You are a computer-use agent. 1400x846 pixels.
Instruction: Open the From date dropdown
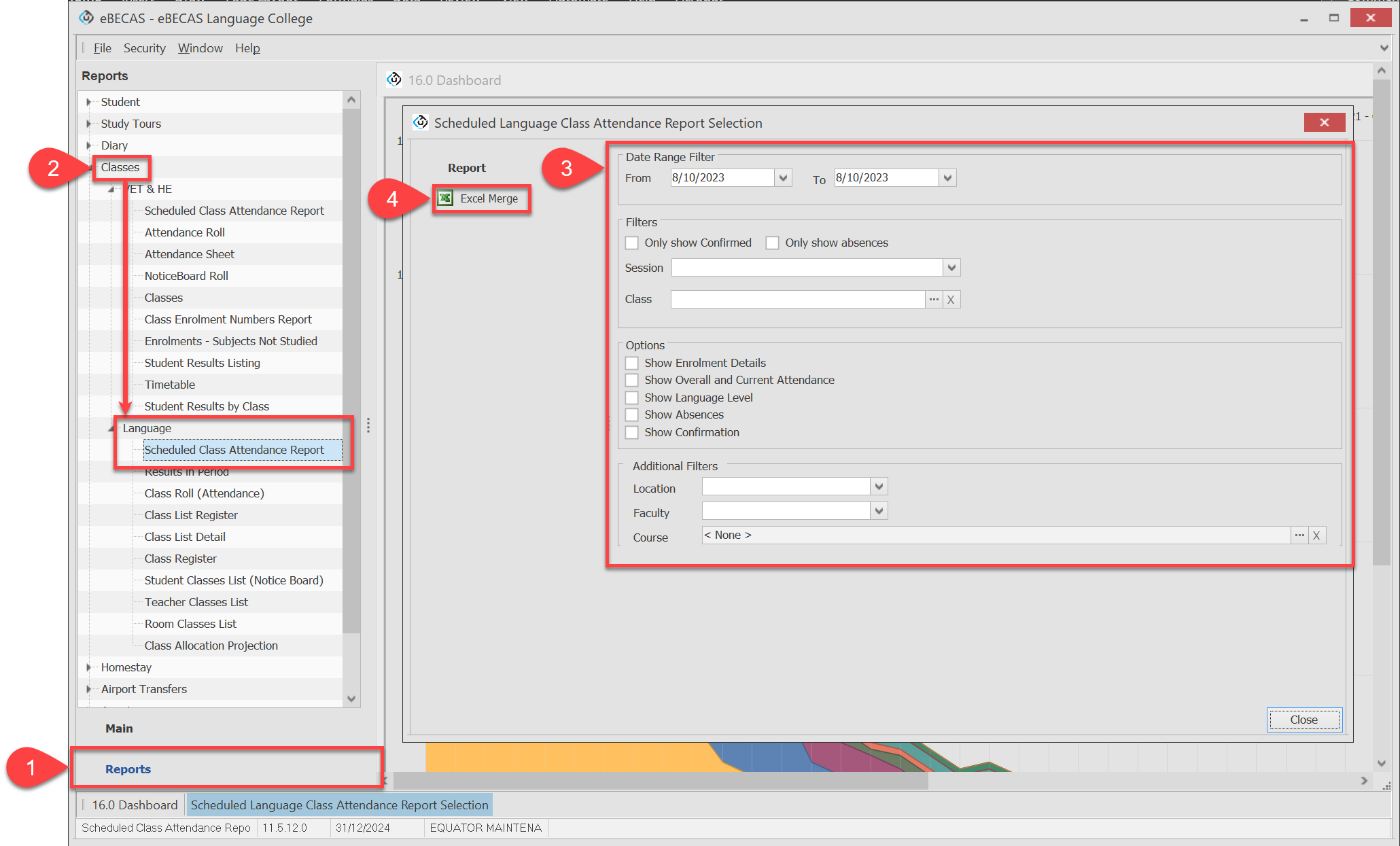[x=784, y=178]
